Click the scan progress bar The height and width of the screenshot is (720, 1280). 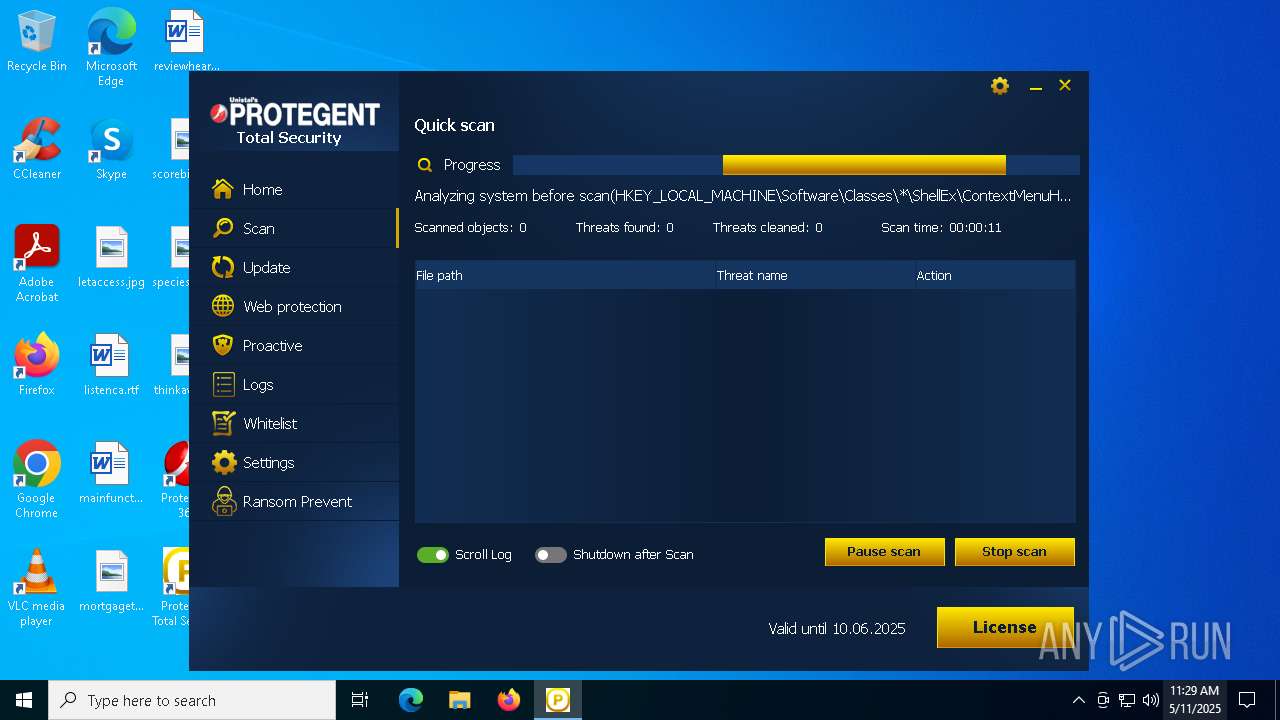click(796, 165)
